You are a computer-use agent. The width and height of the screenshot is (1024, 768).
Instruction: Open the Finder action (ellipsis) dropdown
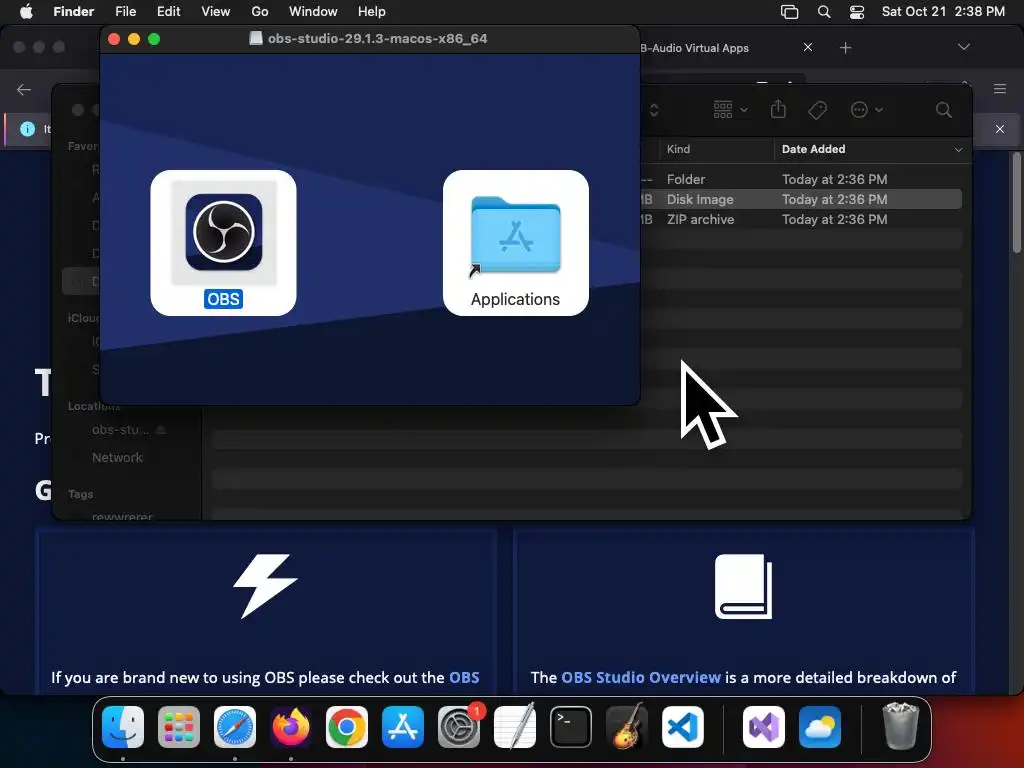(x=867, y=110)
